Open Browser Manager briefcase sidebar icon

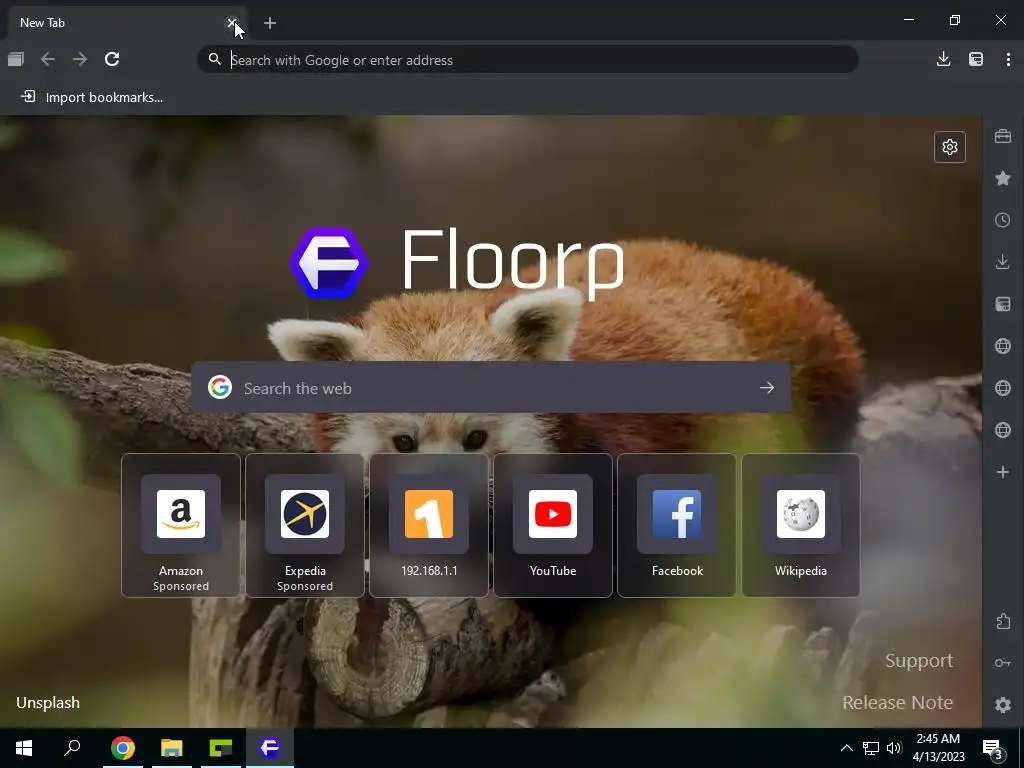click(x=1003, y=136)
